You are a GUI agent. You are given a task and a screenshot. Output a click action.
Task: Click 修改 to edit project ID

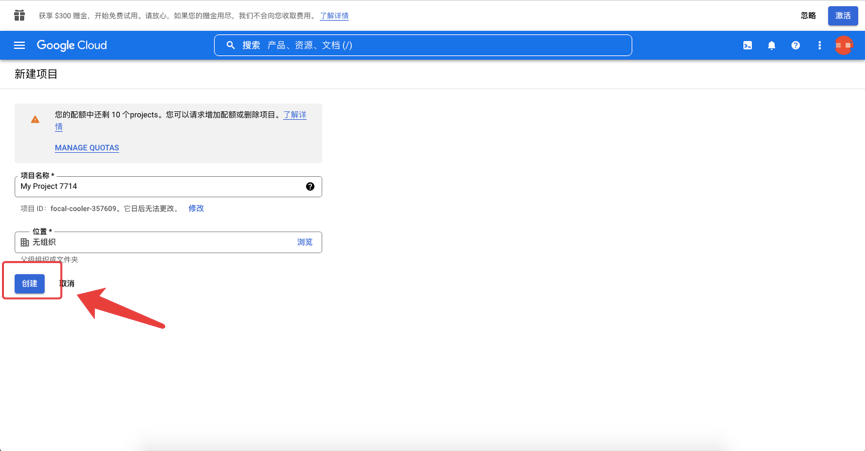tap(196, 208)
